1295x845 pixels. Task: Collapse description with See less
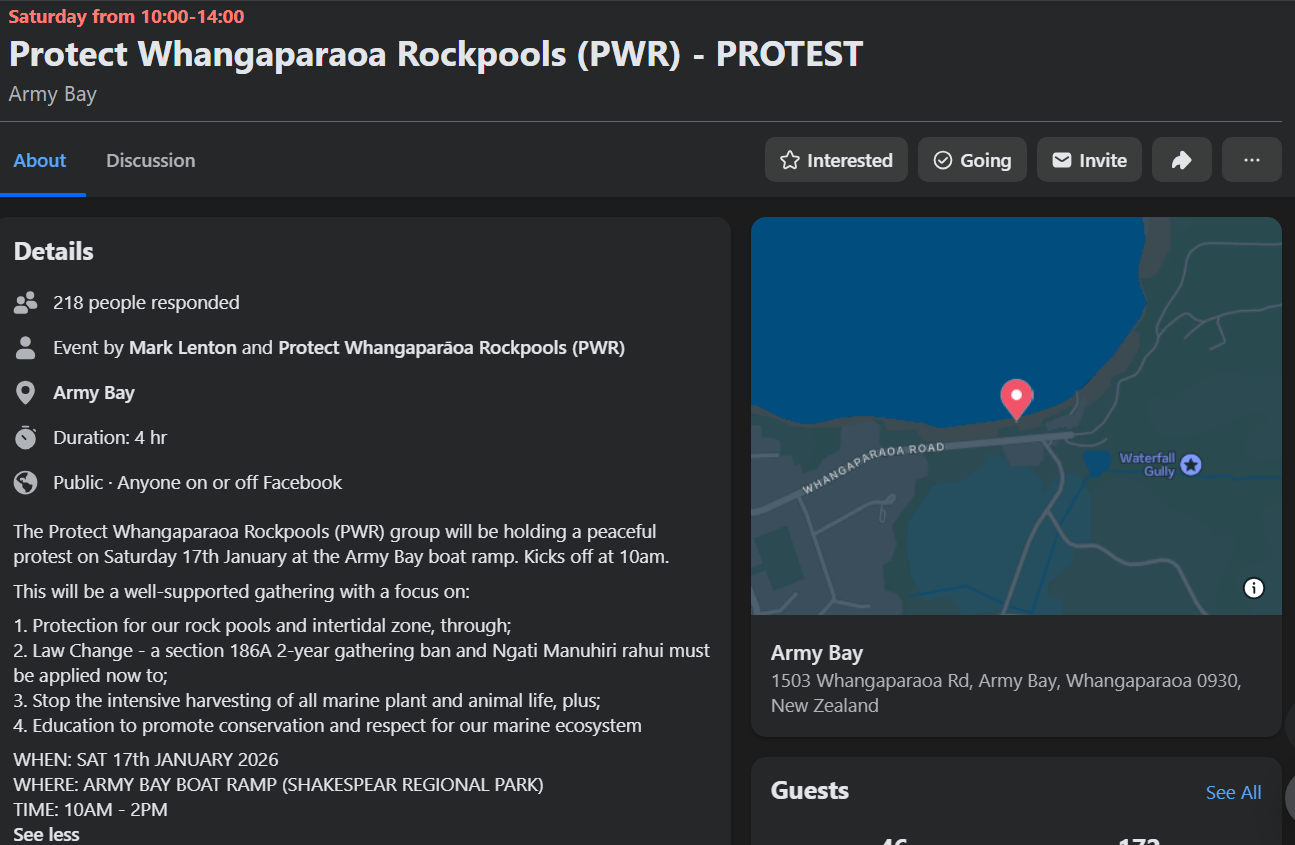[x=46, y=834]
